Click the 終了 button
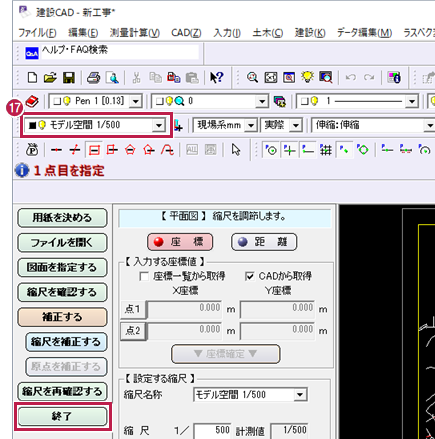Viewport: 435px width, 439px height. coord(62,416)
